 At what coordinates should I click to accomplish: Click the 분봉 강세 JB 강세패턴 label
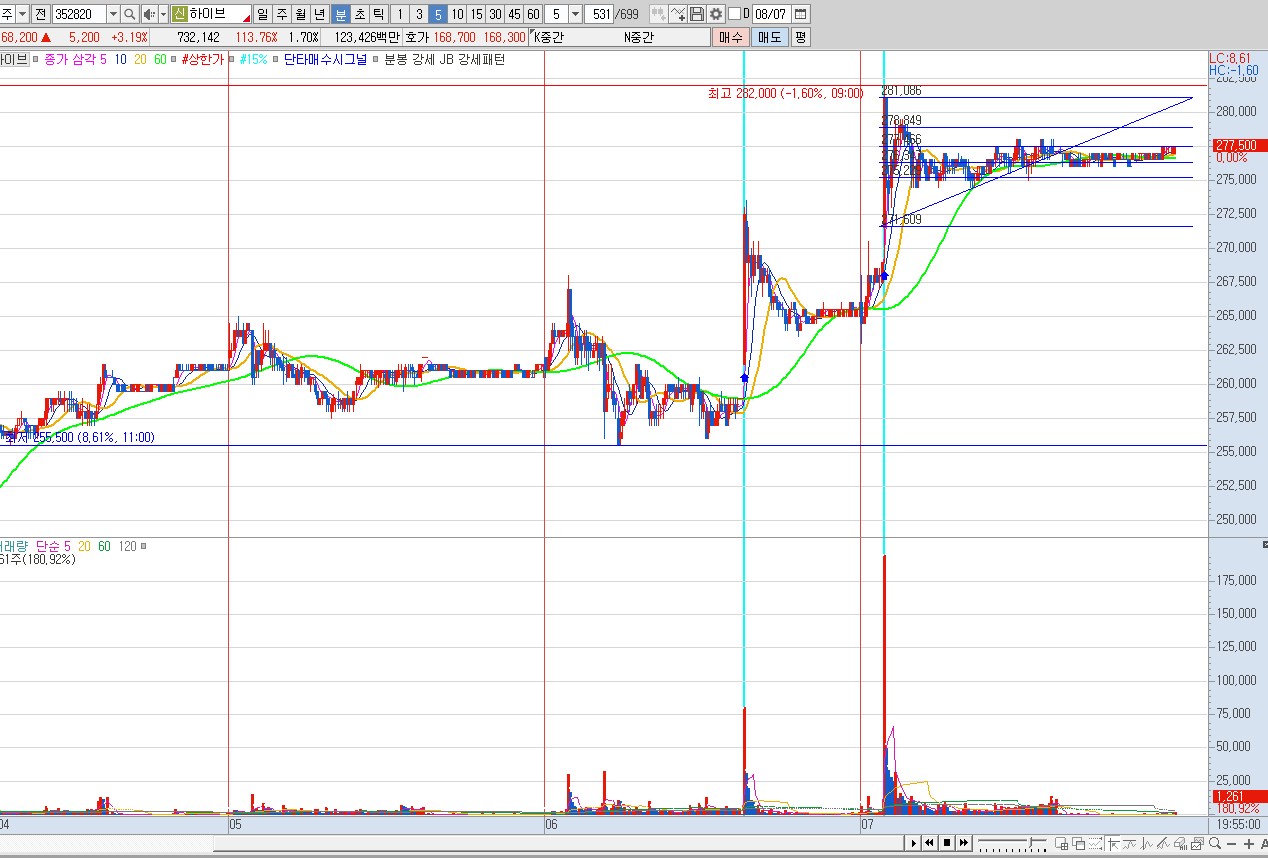pos(444,60)
